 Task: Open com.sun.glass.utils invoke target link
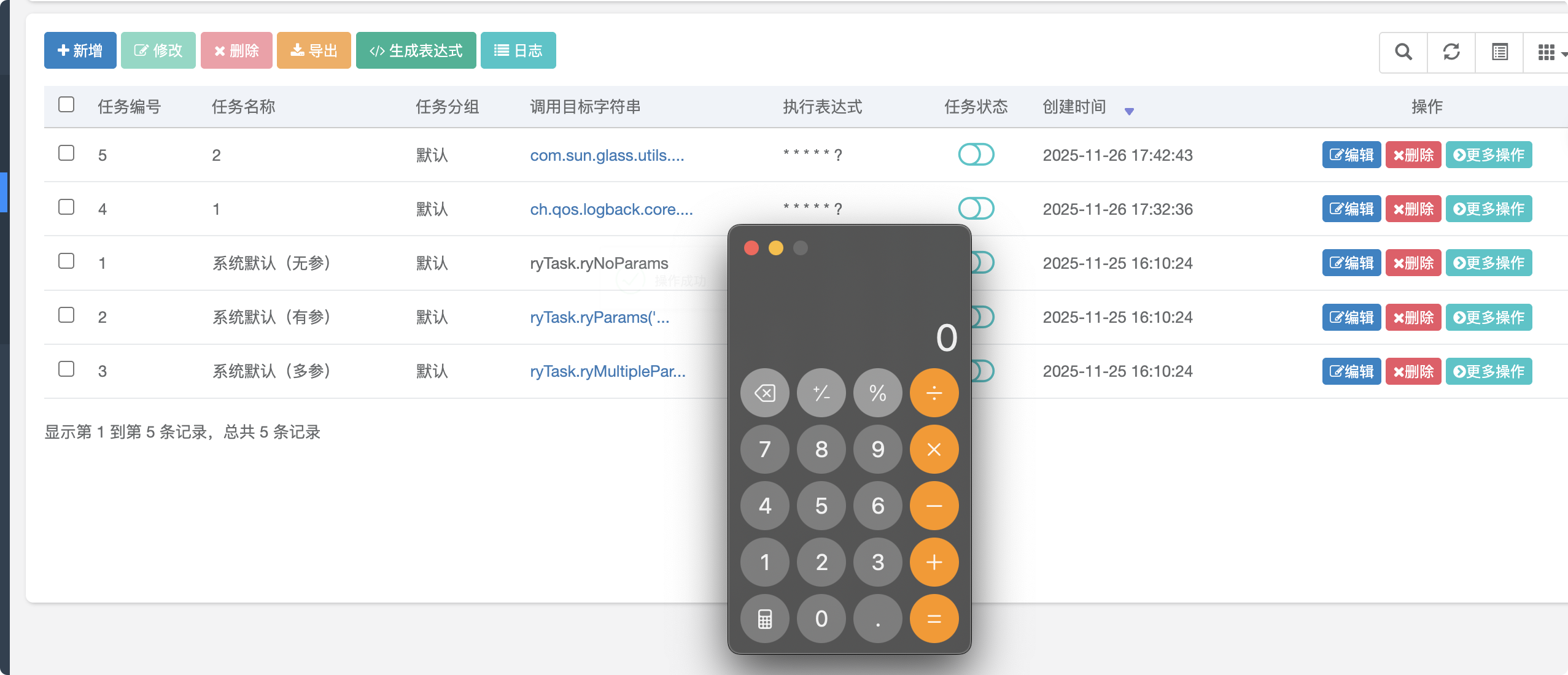click(607, 155)
